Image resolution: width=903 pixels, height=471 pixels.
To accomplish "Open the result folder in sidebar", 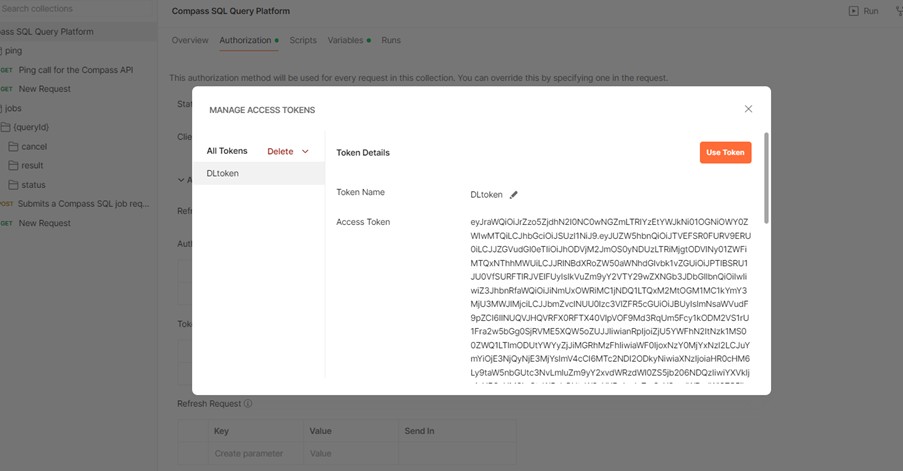I will point(32,165).
